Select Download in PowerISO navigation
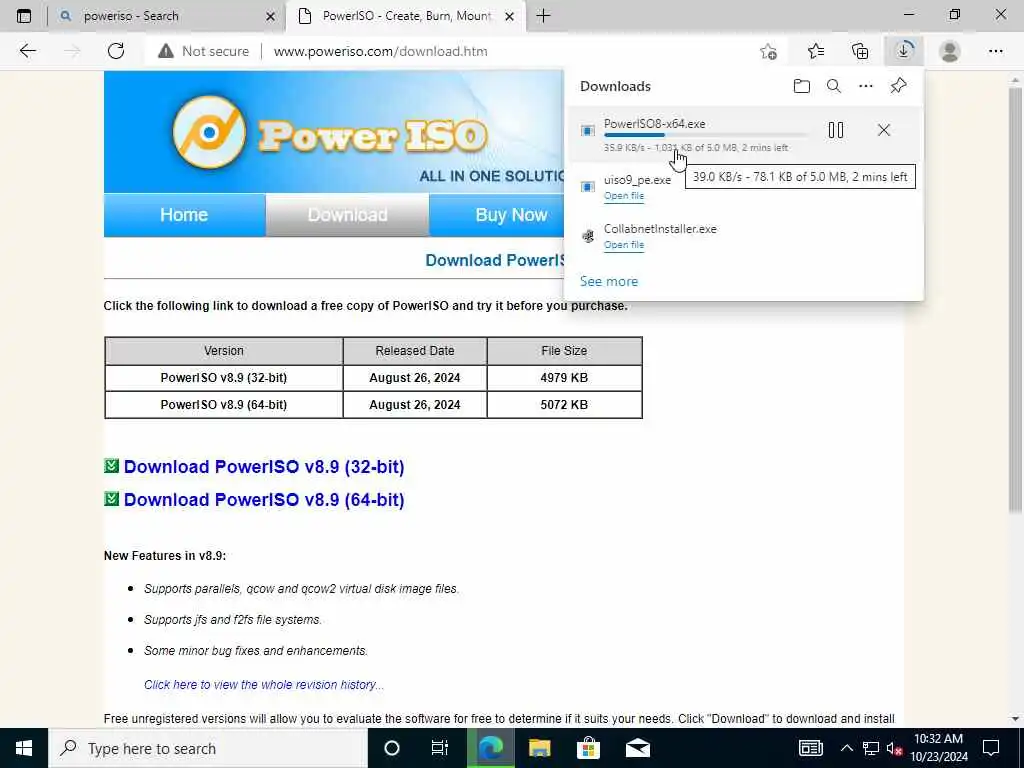This screenshot has width=1024, height=768. point(347,215)
